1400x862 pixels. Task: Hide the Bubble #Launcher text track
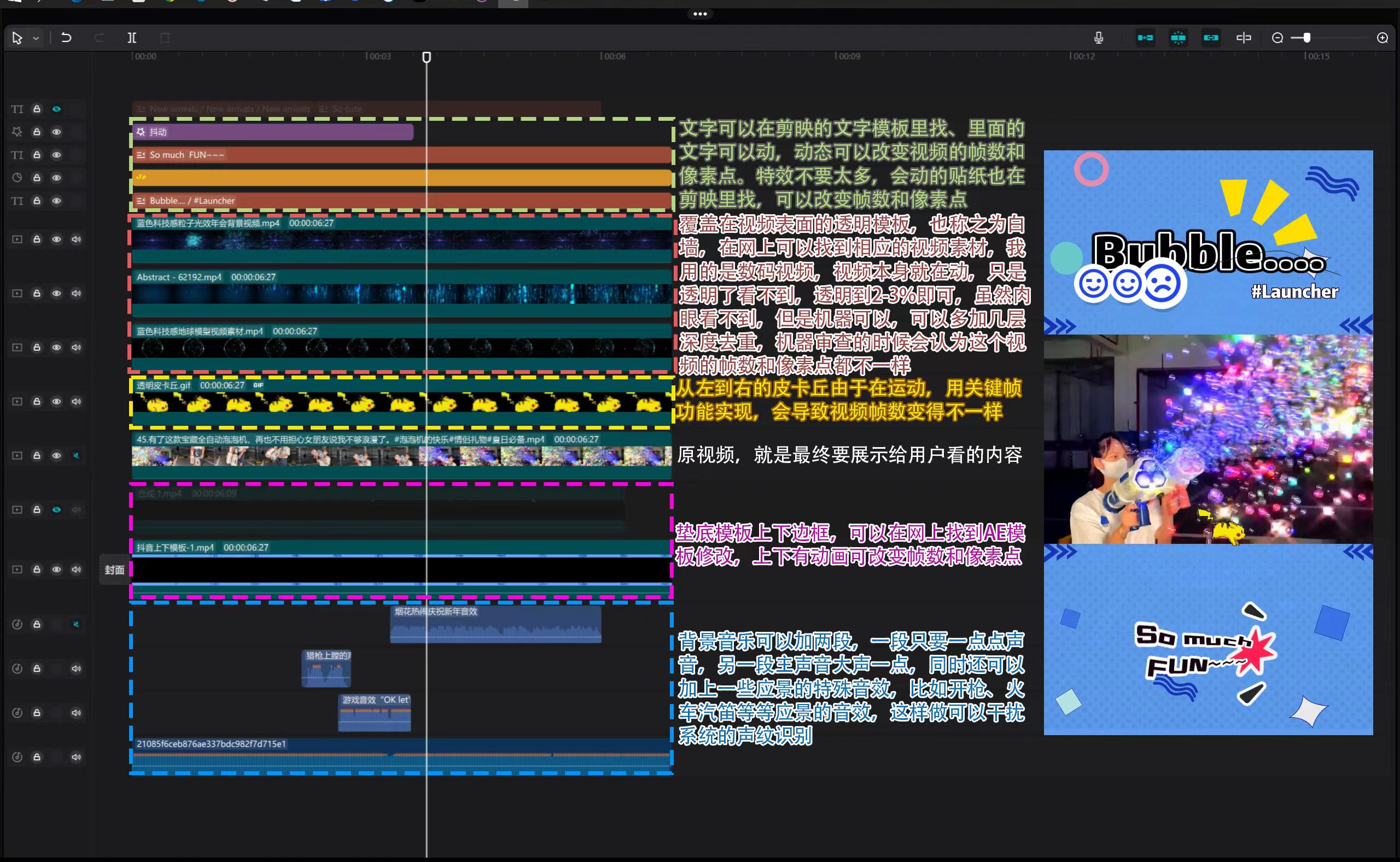pyautogui.click(x=56, y=201)
